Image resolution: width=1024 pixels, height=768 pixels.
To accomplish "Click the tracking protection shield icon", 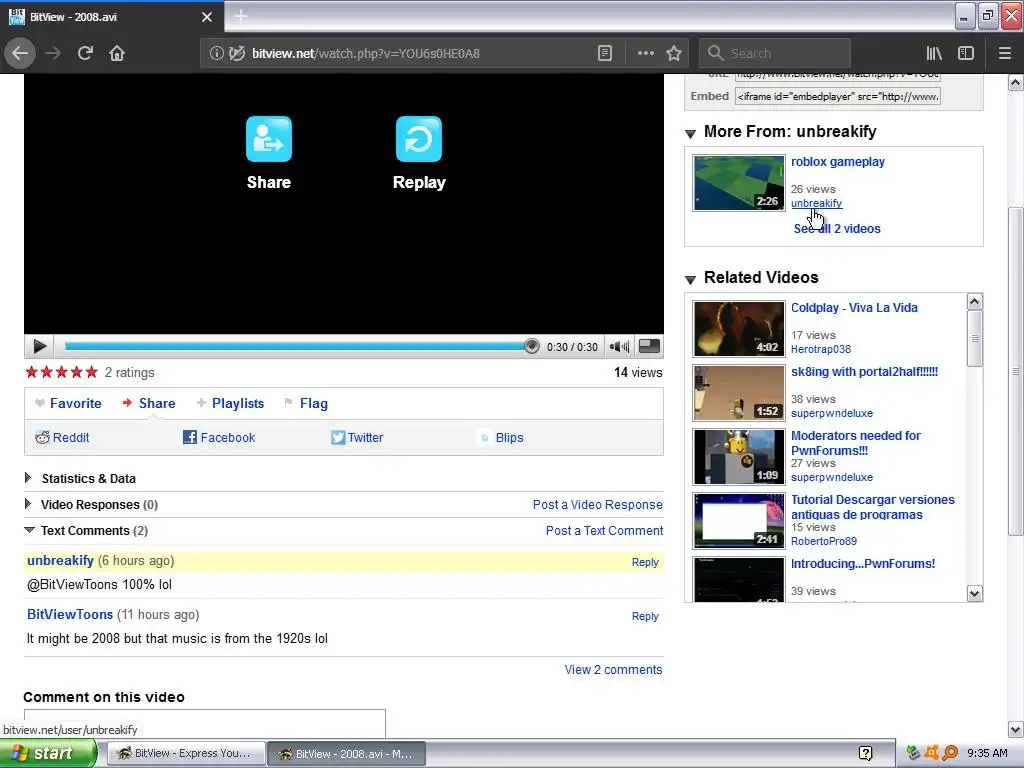I will (x=237, y=54).
